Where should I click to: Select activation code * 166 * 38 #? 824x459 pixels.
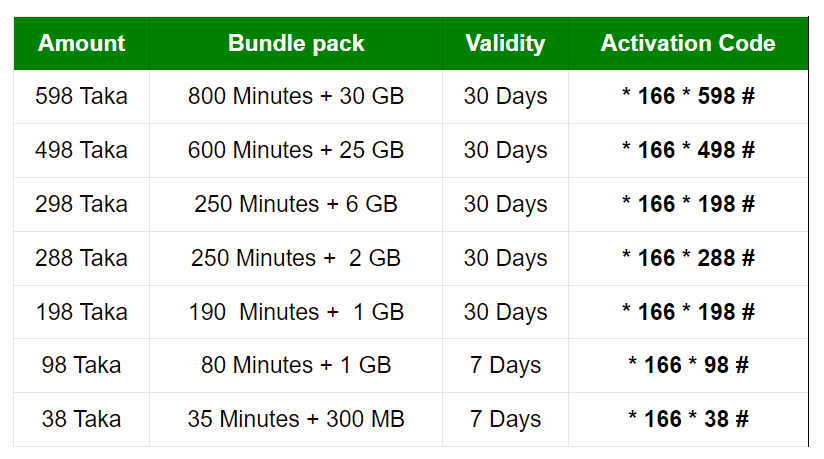point(688,420)
